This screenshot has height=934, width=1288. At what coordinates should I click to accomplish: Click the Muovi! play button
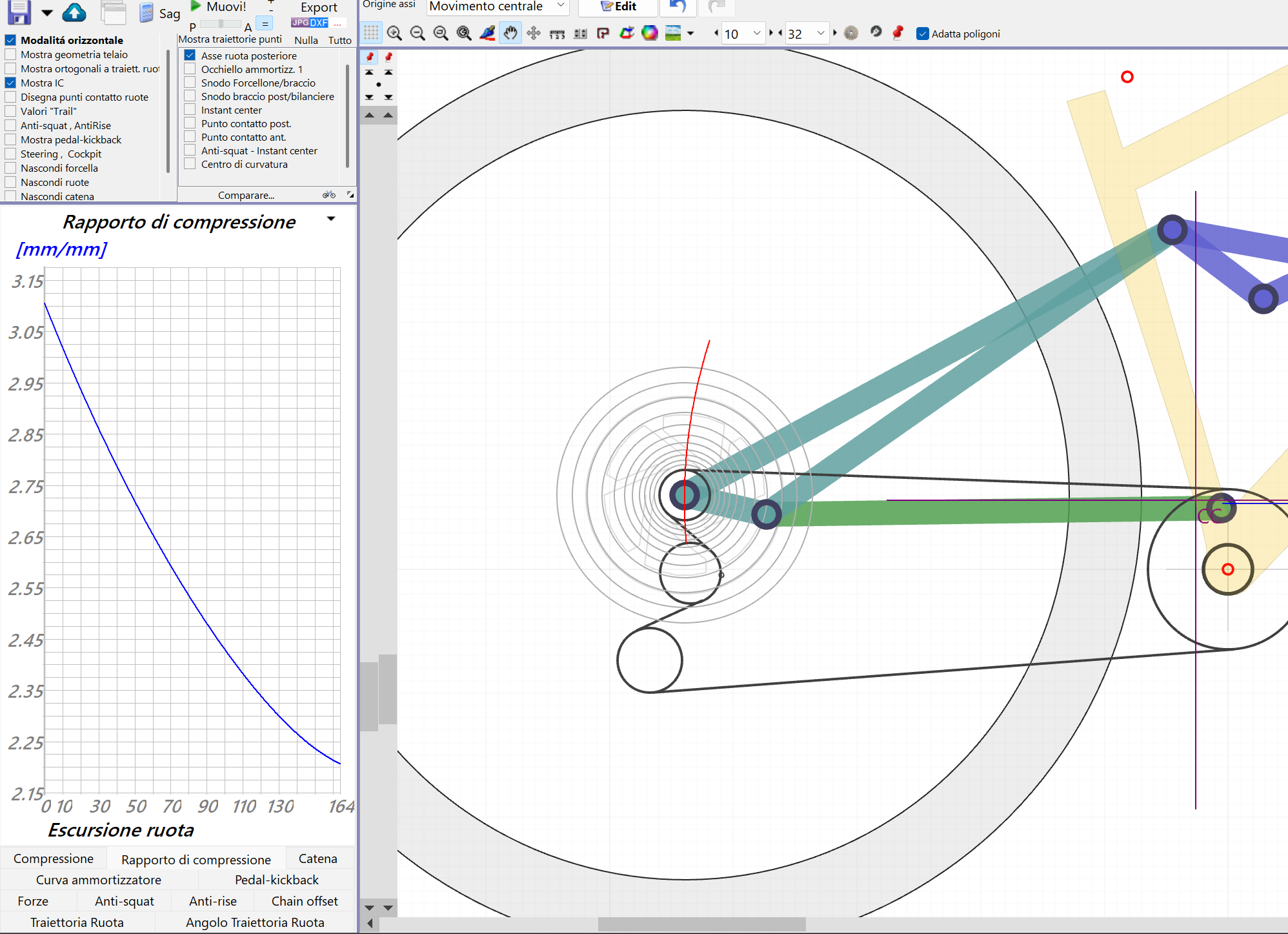[219, 7]
